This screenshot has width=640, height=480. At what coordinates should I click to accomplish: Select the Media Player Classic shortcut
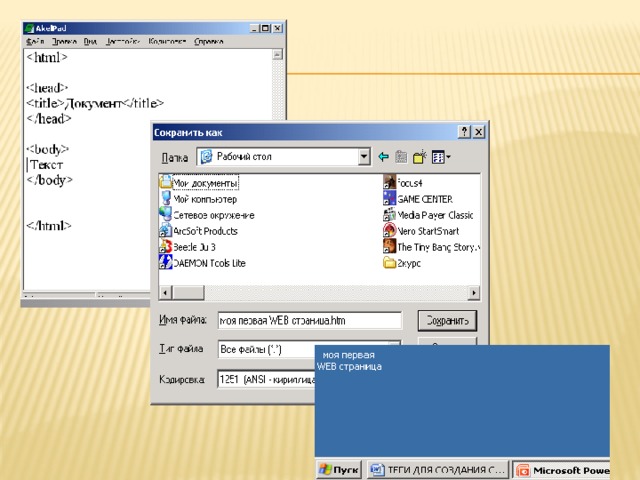(x=430, y=215)
